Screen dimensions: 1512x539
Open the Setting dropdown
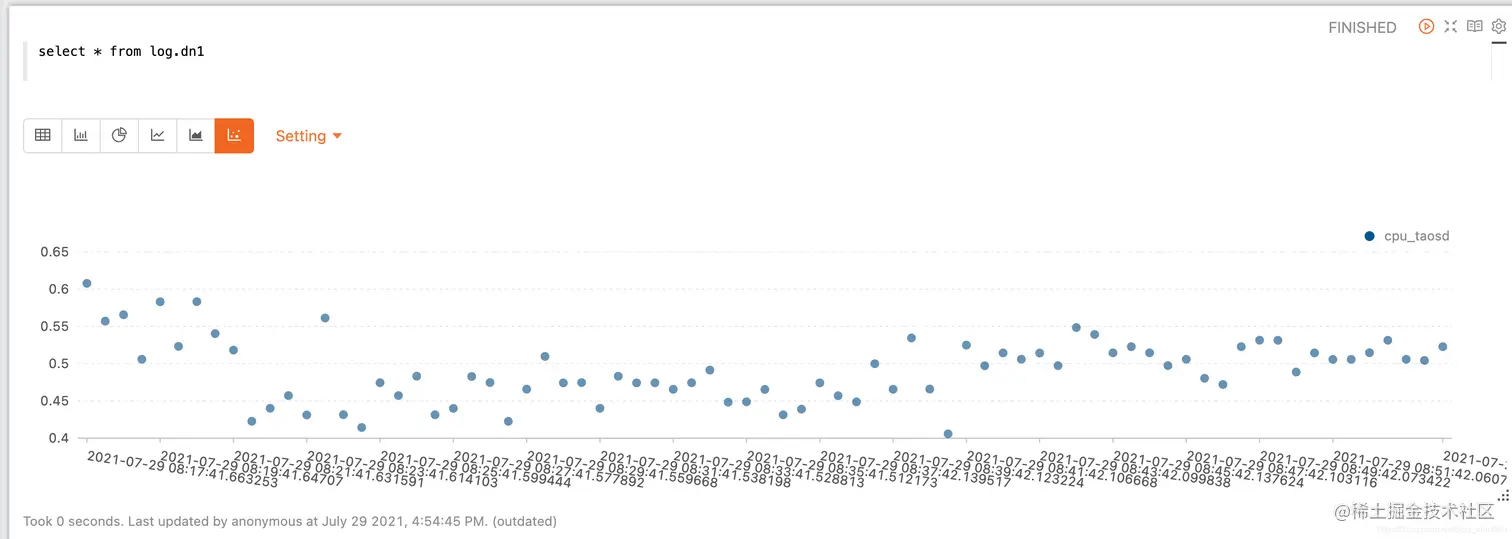[x=309, y=136]
